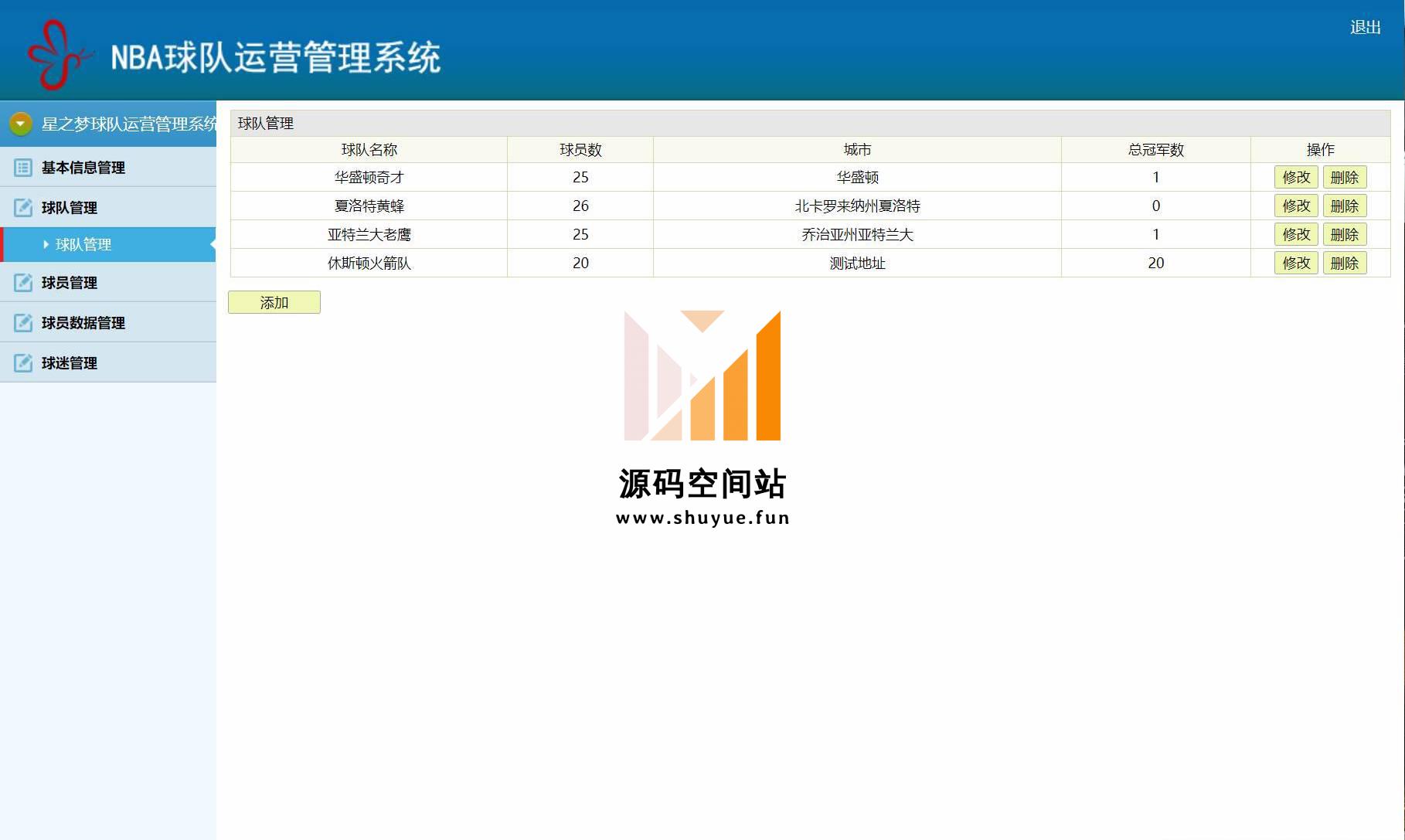The width and height of the screenshot is (1405, 840).
Task: Click the edit icon beside the bold 球队管理 sidebar heading
Action: click(23, 207)
